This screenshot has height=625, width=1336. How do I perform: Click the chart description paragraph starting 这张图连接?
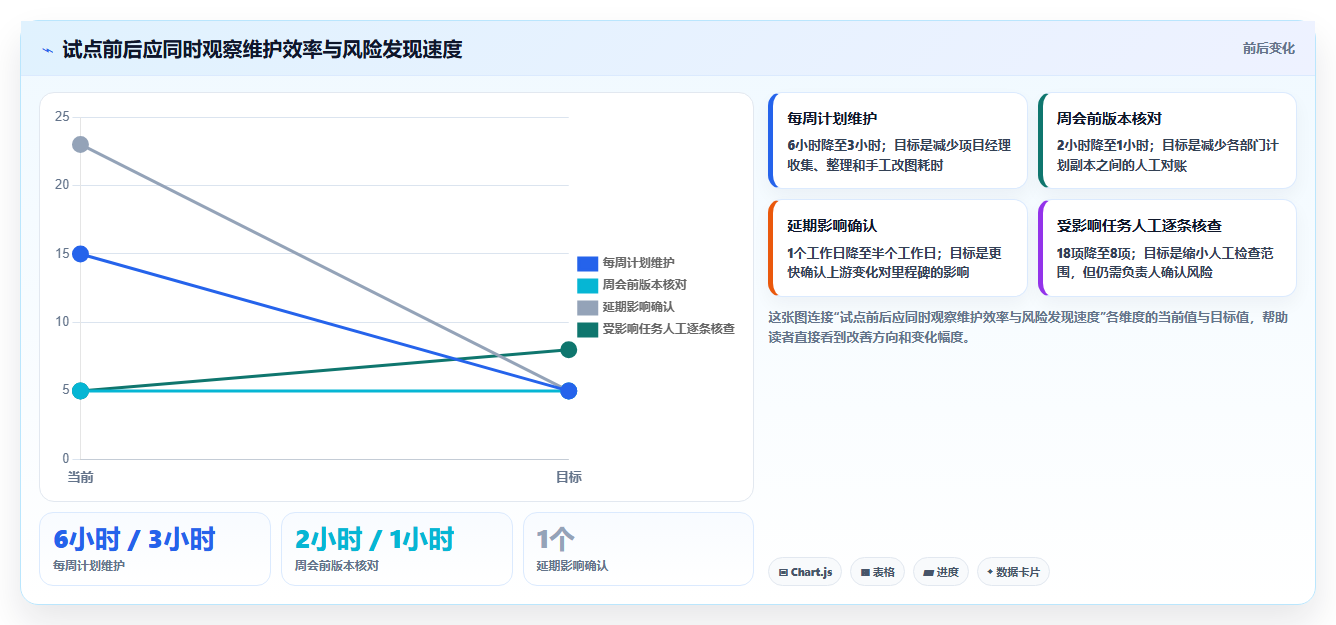click(1027, 327)
